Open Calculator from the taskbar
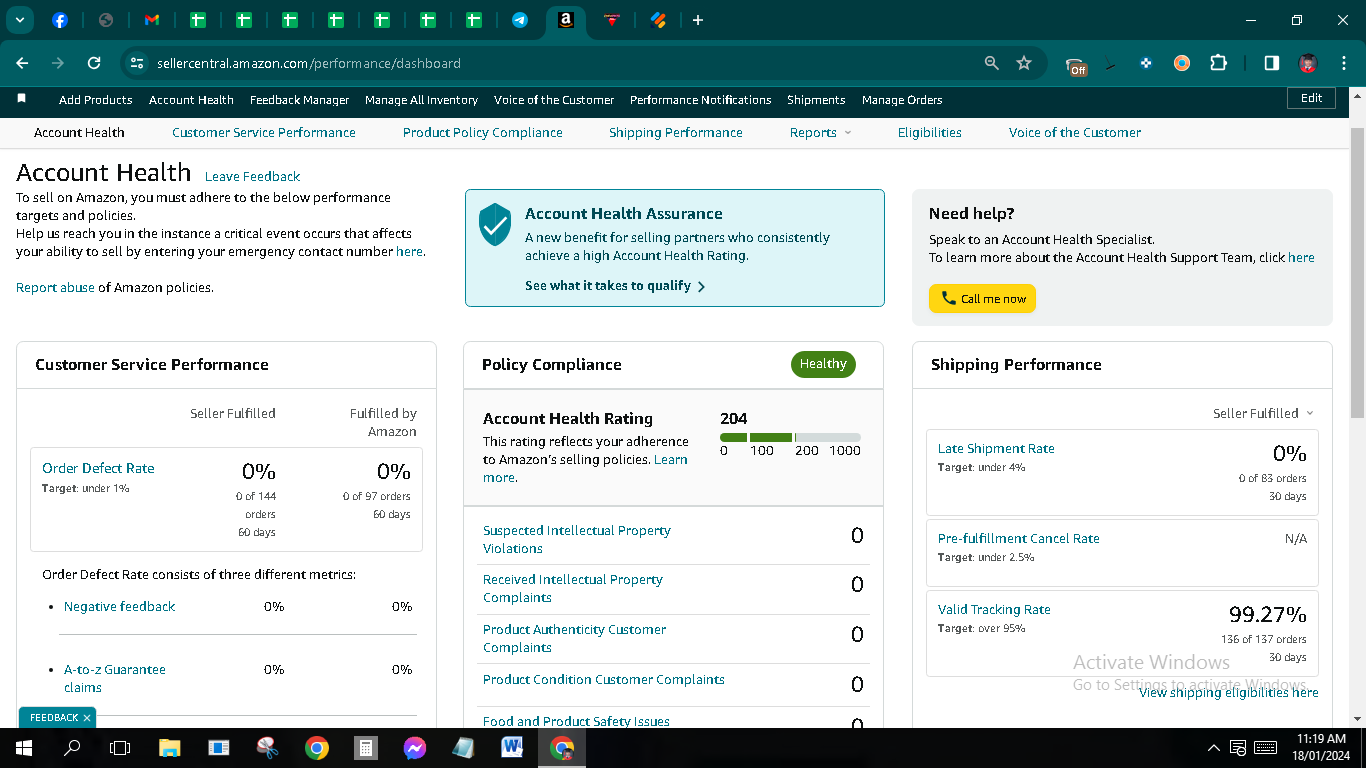The width and height of the screenshot is (1366, 768). (366, 748)
